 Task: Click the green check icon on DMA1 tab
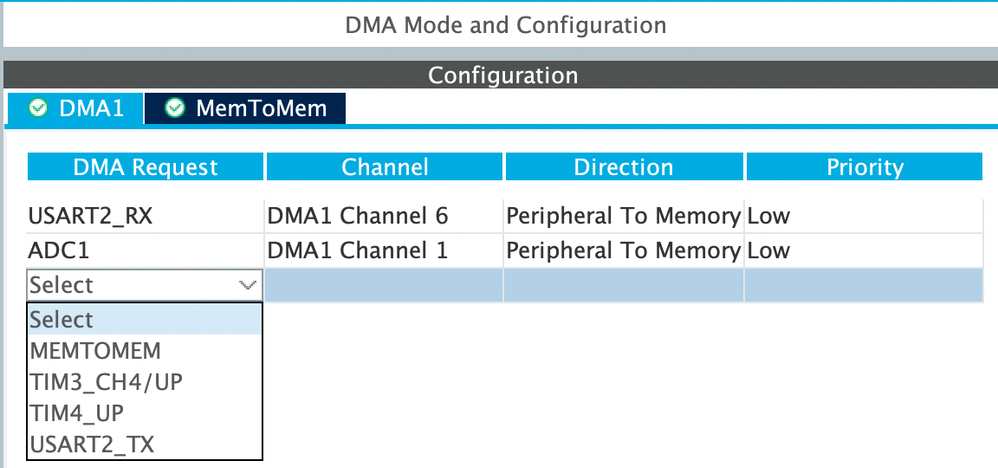(39, 108)
